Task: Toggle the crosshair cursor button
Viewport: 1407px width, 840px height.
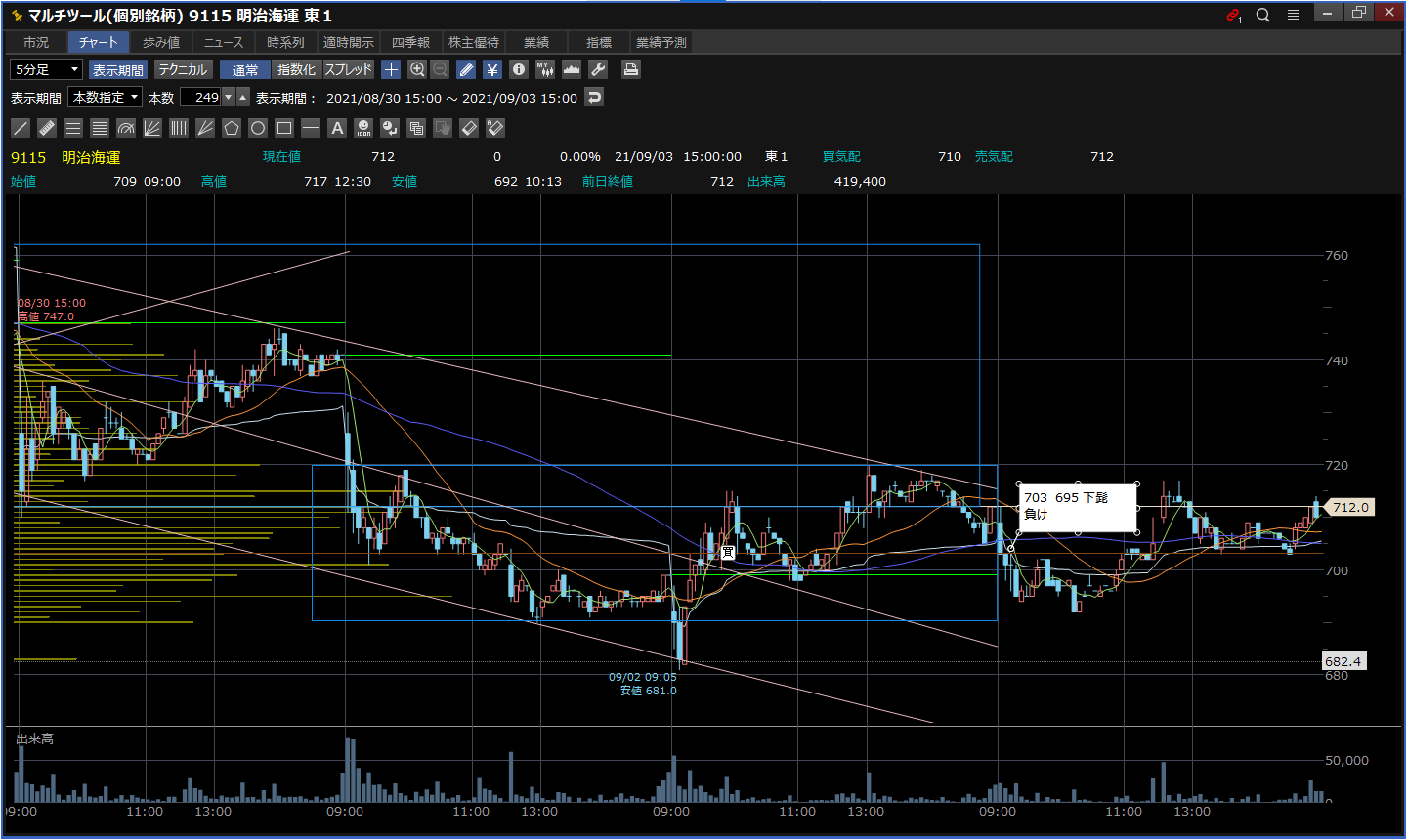Action: (x=391, y=70)
